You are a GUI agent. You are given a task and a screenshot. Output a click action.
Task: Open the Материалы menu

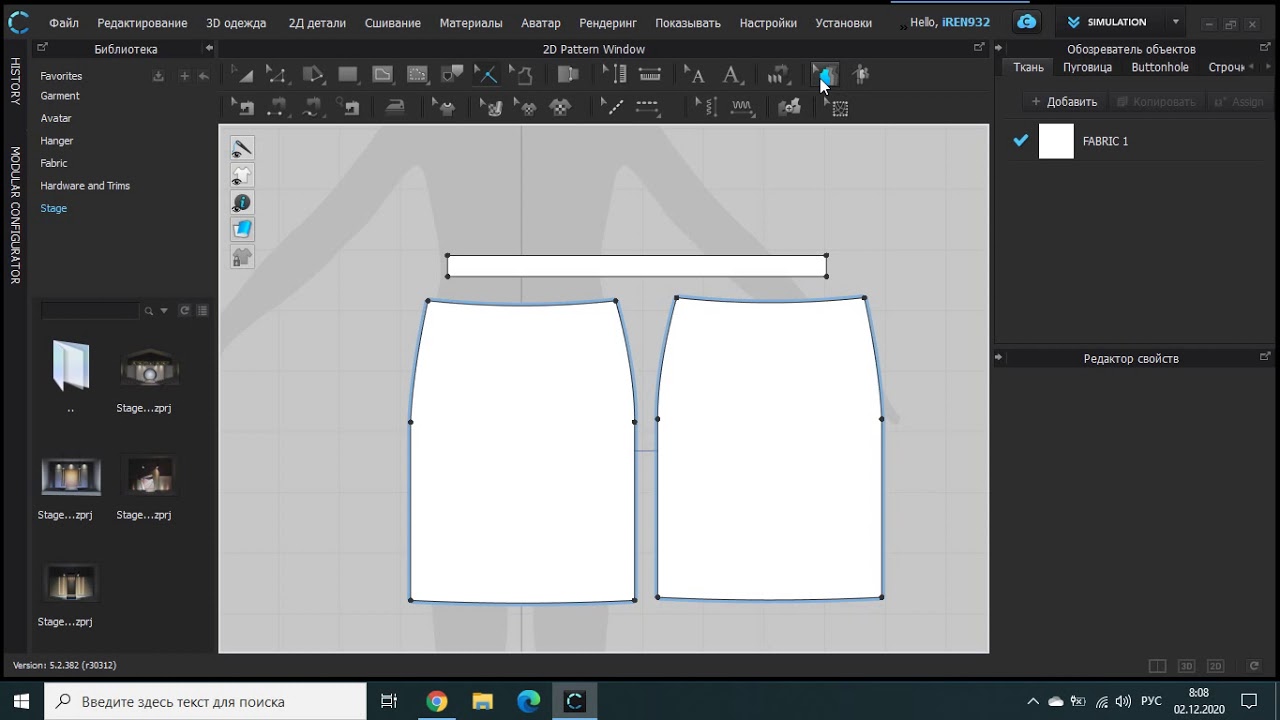click(x=471, y=22)
